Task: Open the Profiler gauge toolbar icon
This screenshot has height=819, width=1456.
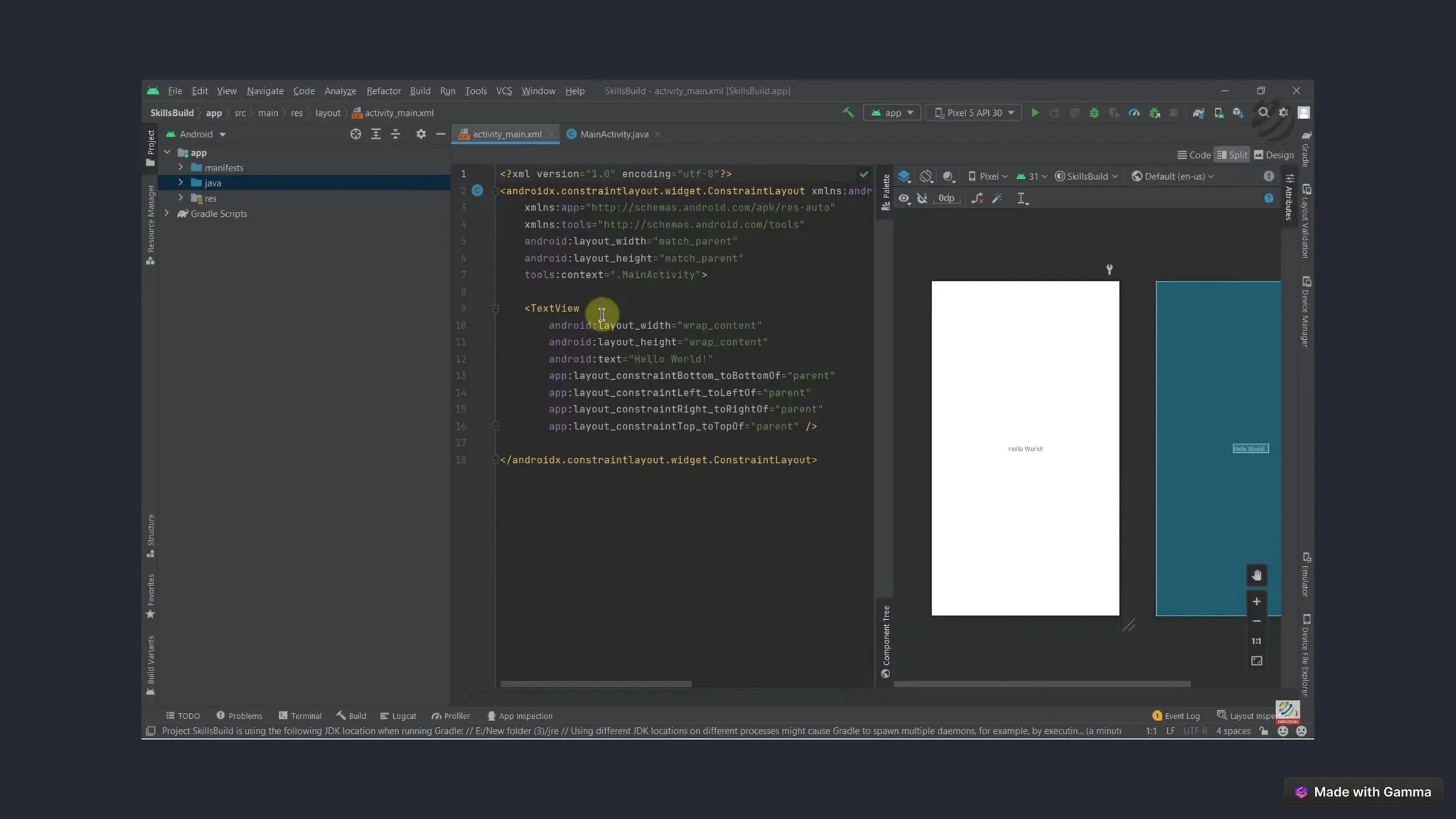Action: tap(1134, 113)
